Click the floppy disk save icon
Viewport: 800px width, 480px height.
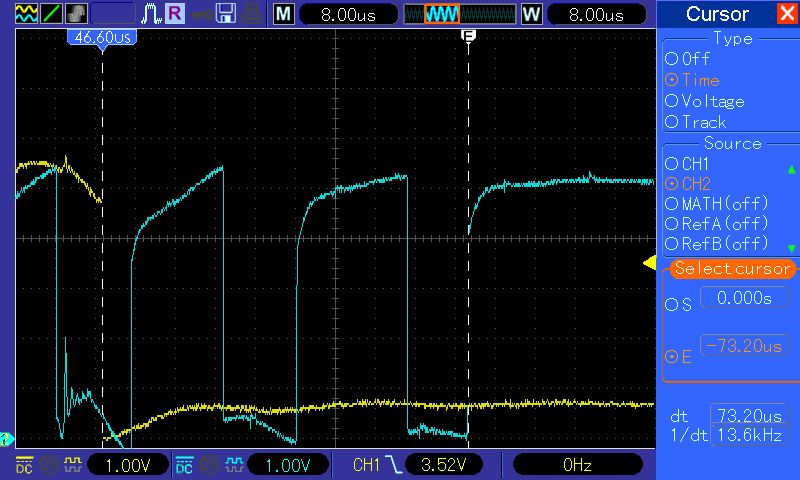(226, 14)
